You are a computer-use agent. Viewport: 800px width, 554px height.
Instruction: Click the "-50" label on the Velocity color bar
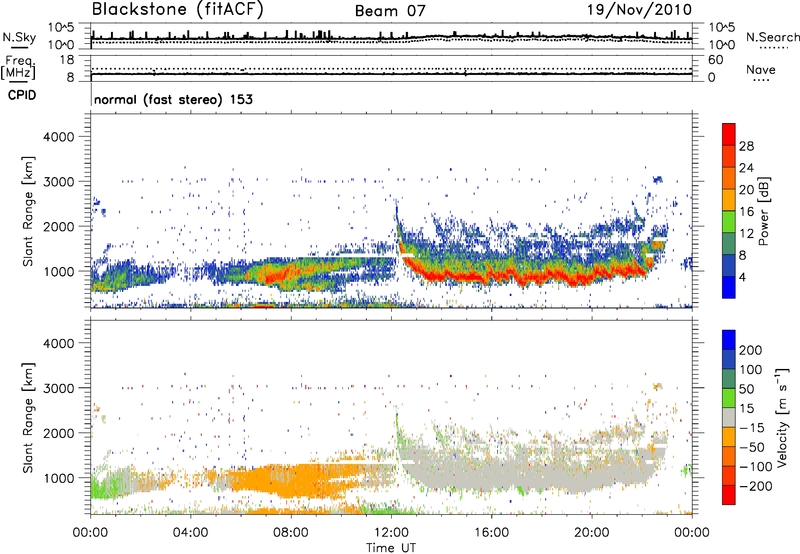pyautogui.click(x=752, y=447)
